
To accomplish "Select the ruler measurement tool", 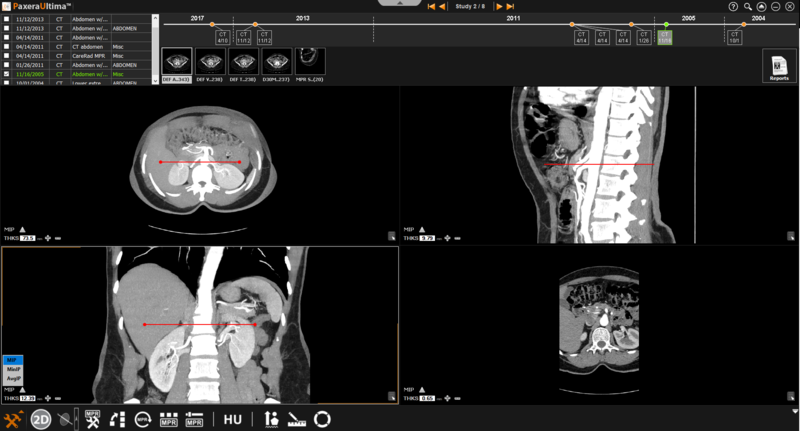I will click(x=297, y=420).
